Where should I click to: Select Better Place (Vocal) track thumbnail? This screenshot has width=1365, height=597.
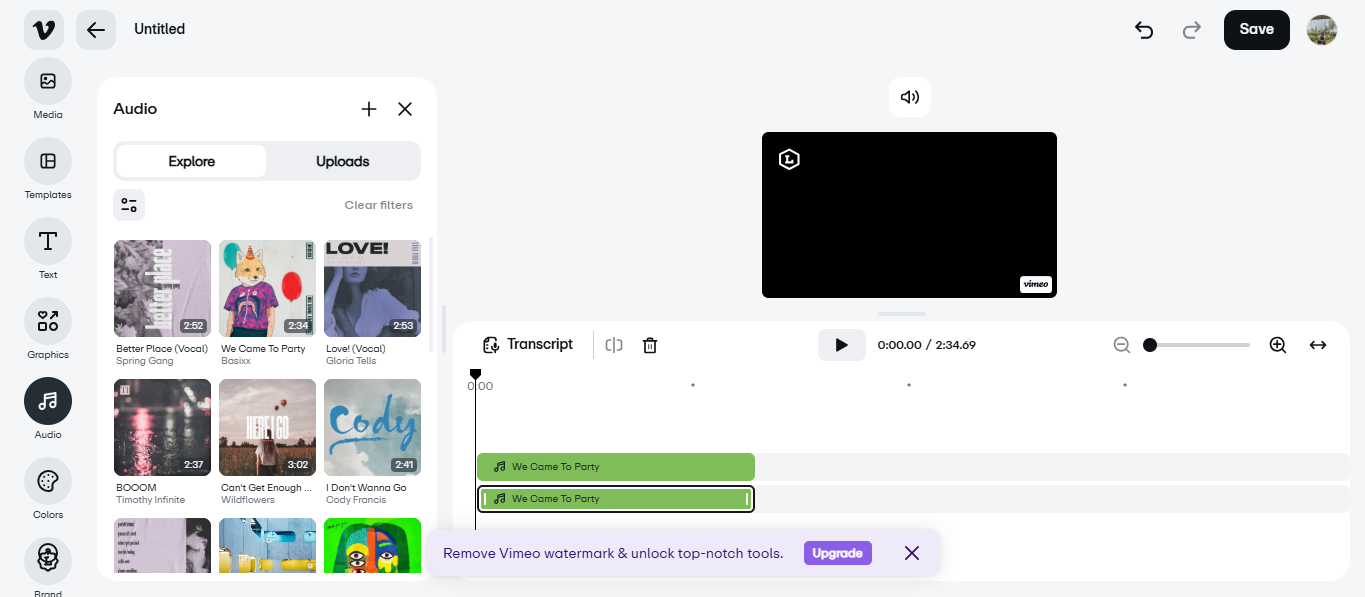pyautogui.click(x=163, y=288)
